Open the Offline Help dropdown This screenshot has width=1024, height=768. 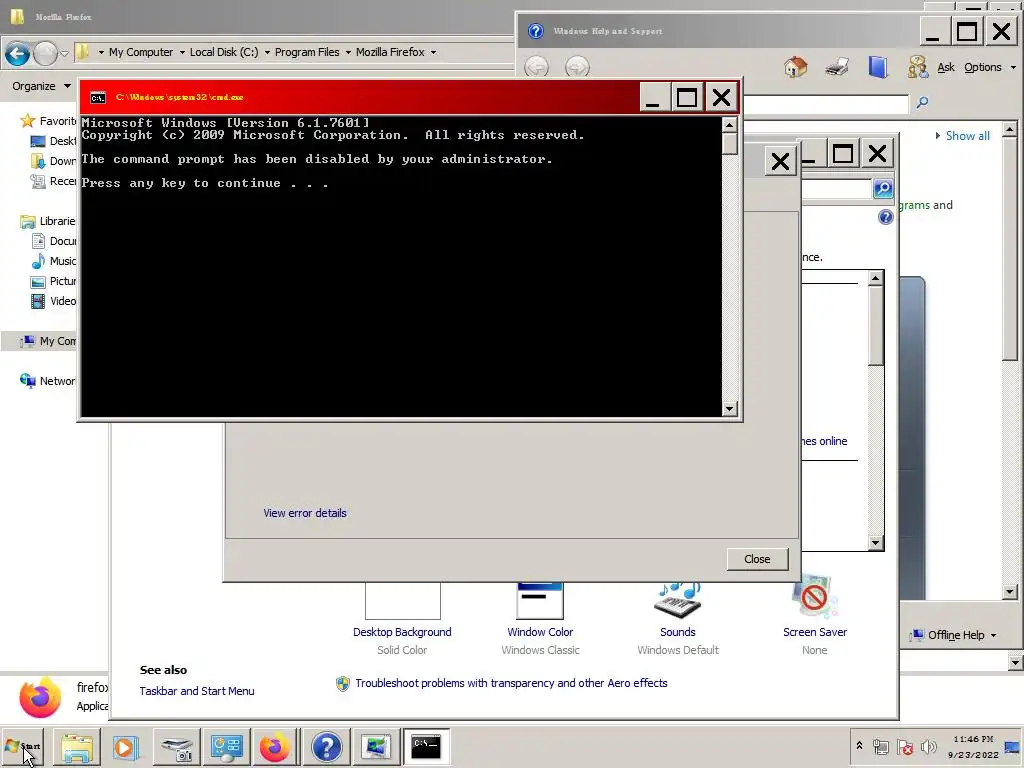[x=955, y=635]
